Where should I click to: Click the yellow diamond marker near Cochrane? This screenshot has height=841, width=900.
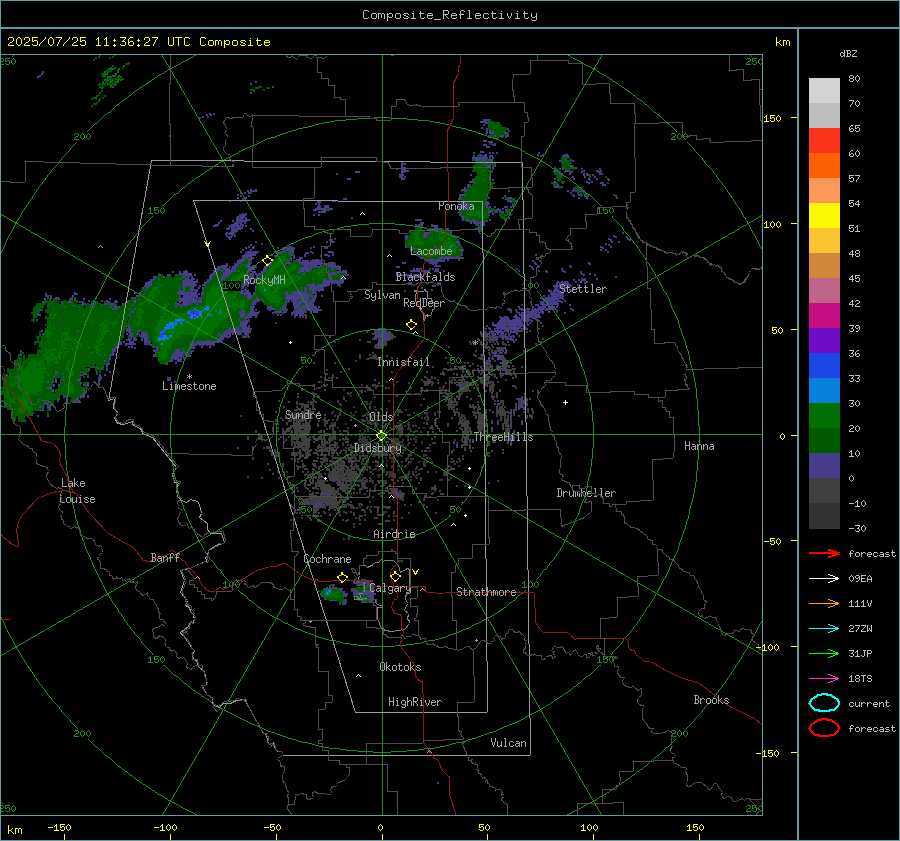343,577
